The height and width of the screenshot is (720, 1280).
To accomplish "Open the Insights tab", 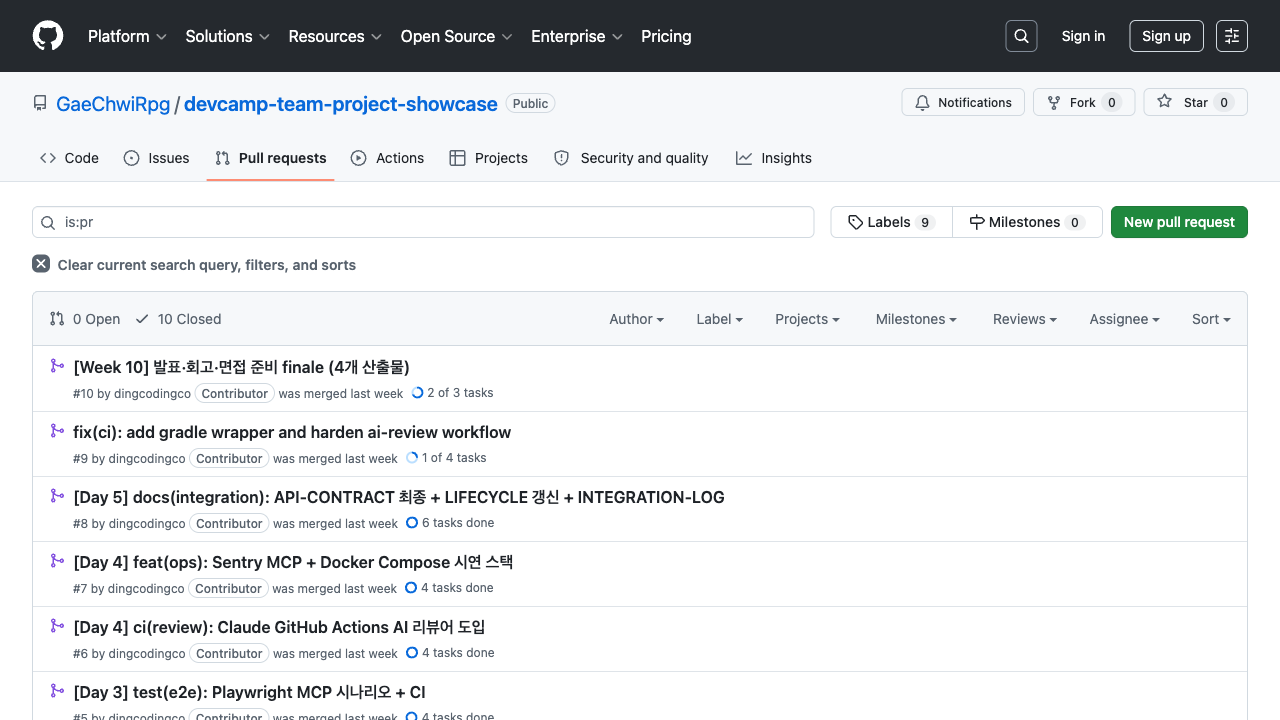I will point(774,158).
